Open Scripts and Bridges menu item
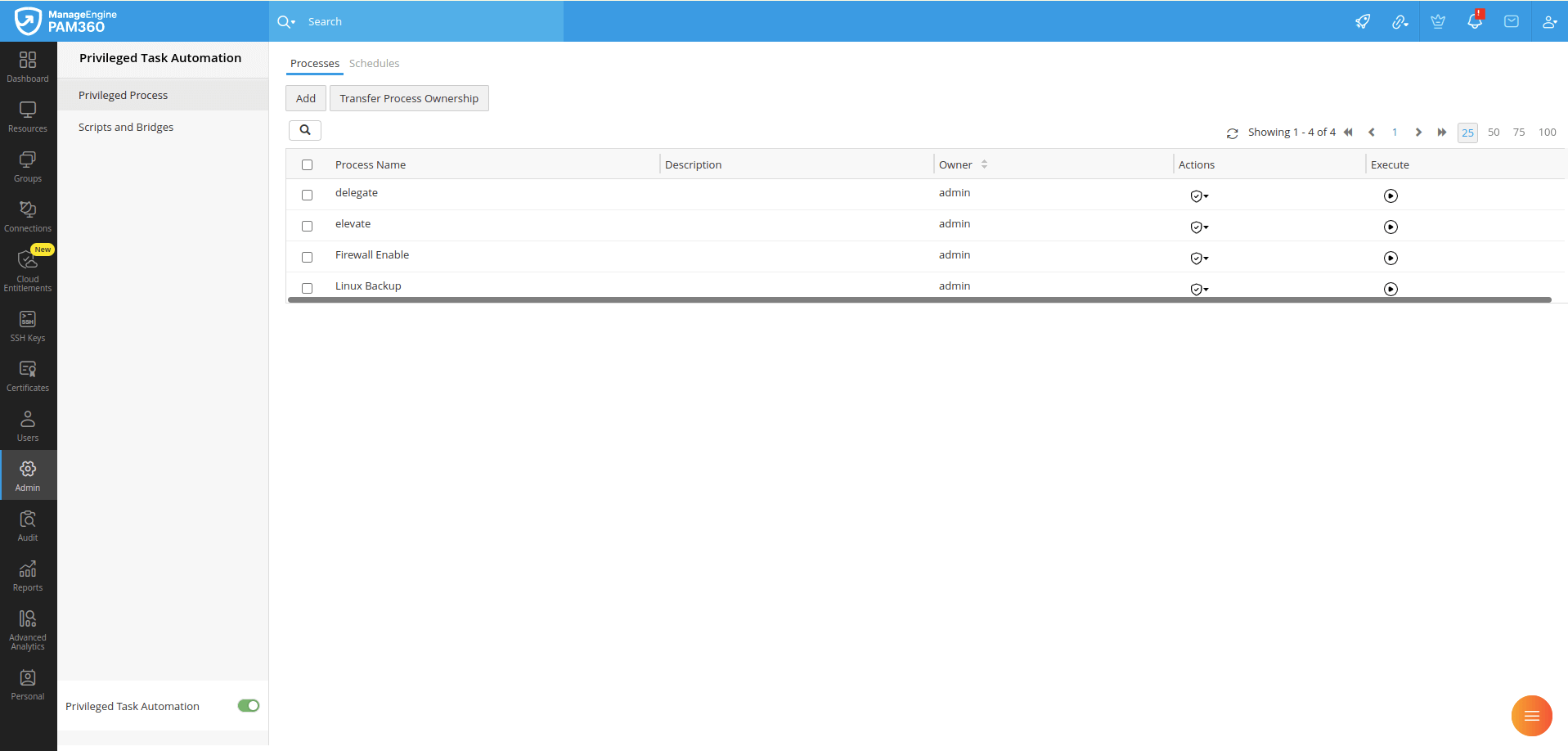 [126, 127]
